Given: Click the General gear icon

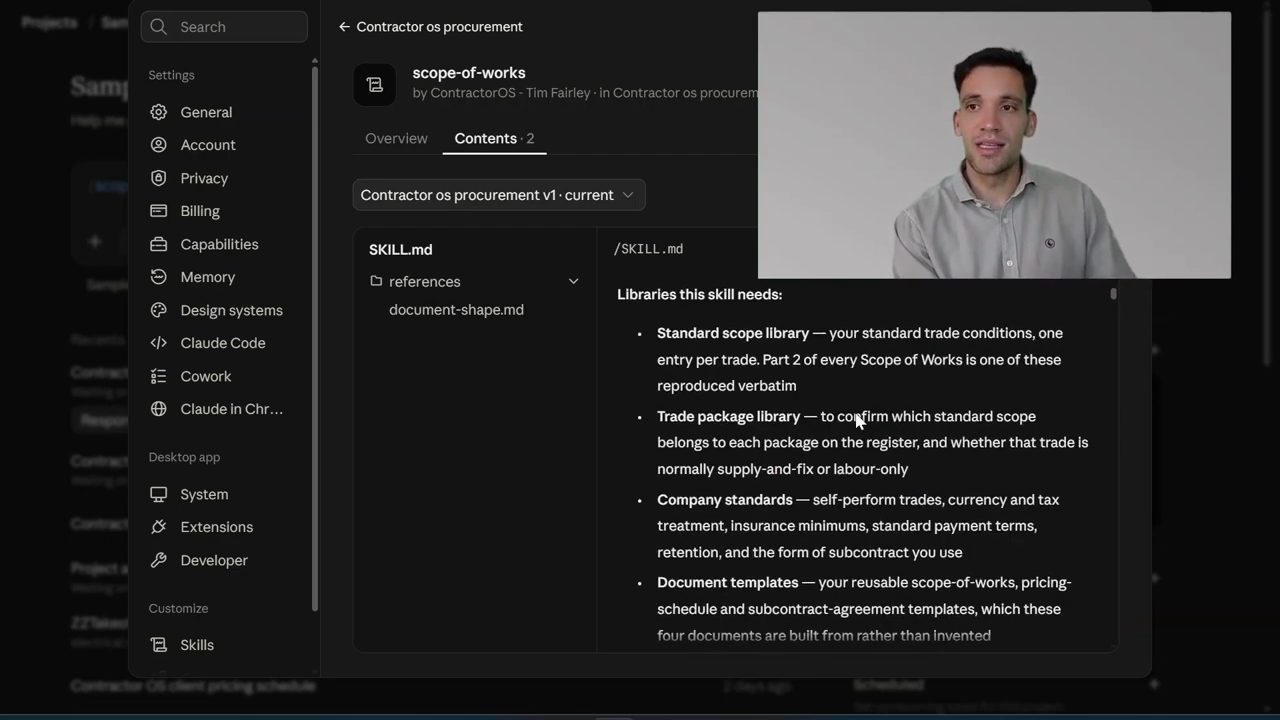Looking at the screenshot, I should point(158,112).
